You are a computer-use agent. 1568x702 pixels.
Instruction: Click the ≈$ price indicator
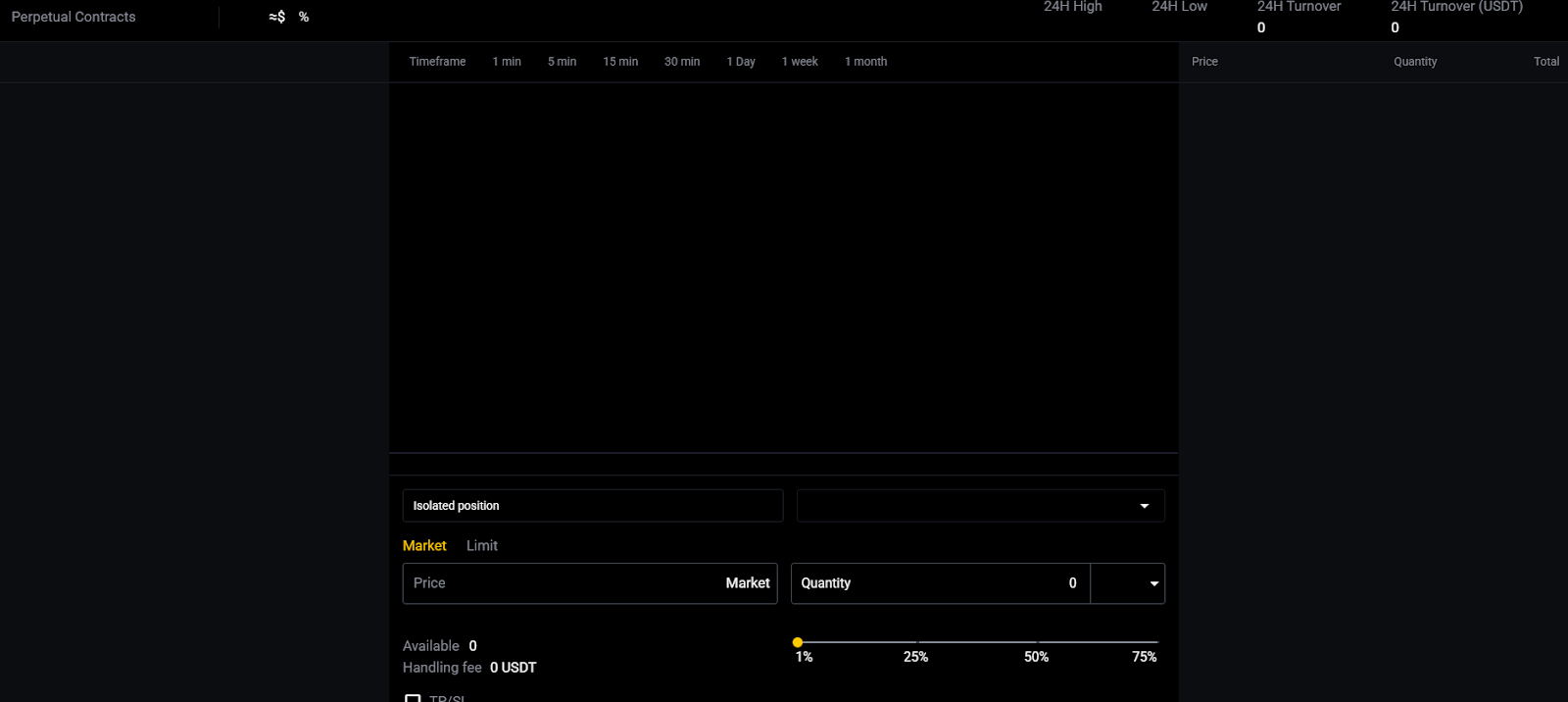click(x=277, y=17)
